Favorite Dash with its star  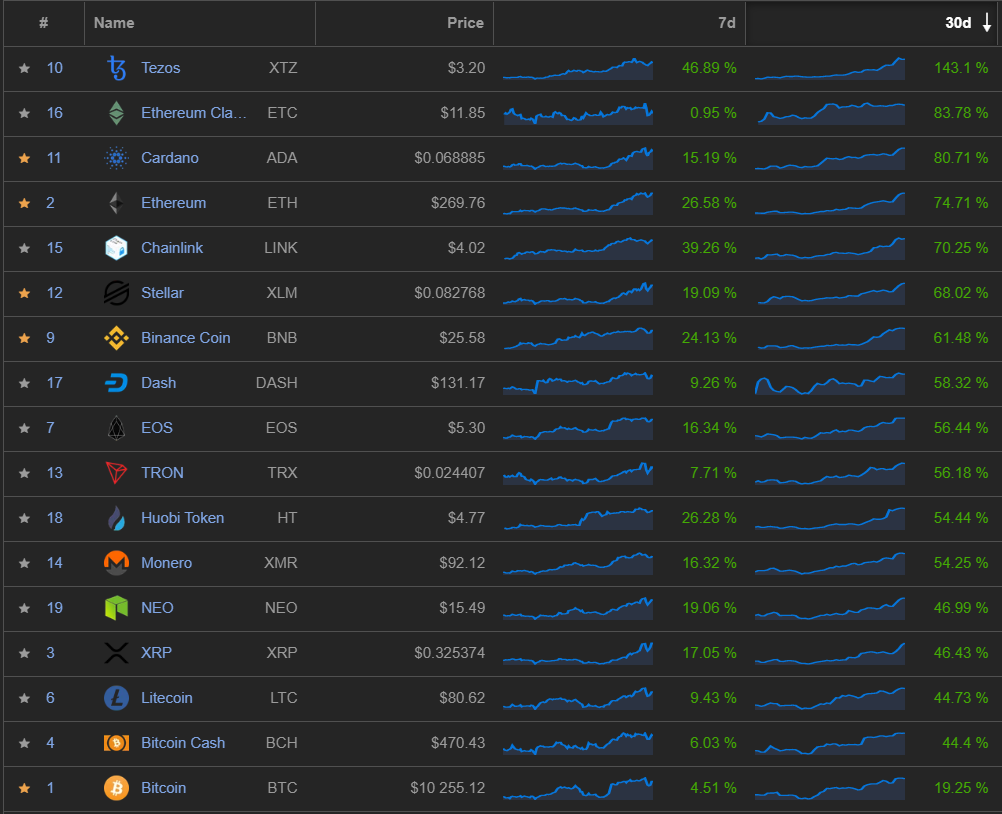tap(24, 383)
